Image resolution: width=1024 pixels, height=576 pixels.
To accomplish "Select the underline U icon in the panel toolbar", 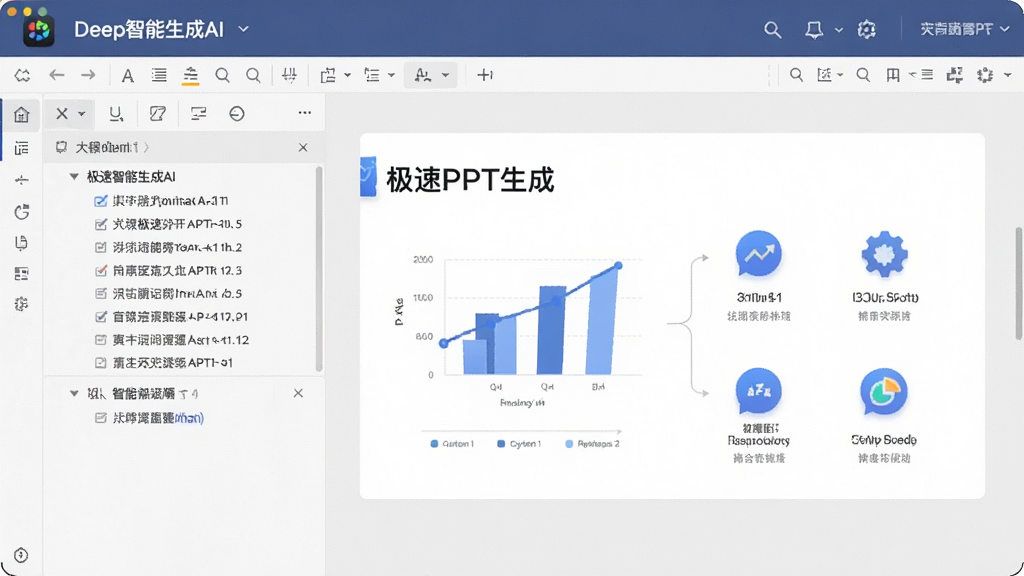I will 116,114.
